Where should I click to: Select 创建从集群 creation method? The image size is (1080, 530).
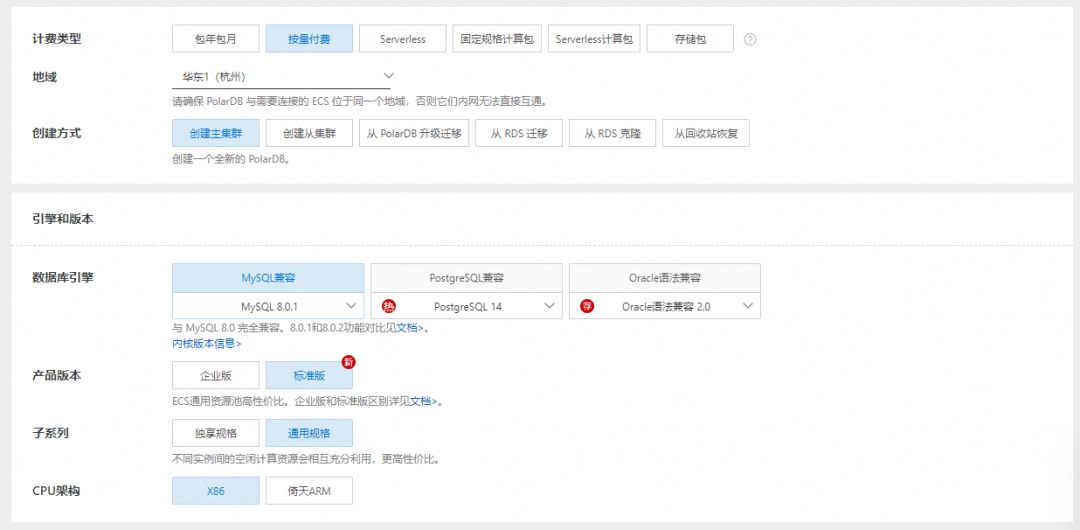309,133
